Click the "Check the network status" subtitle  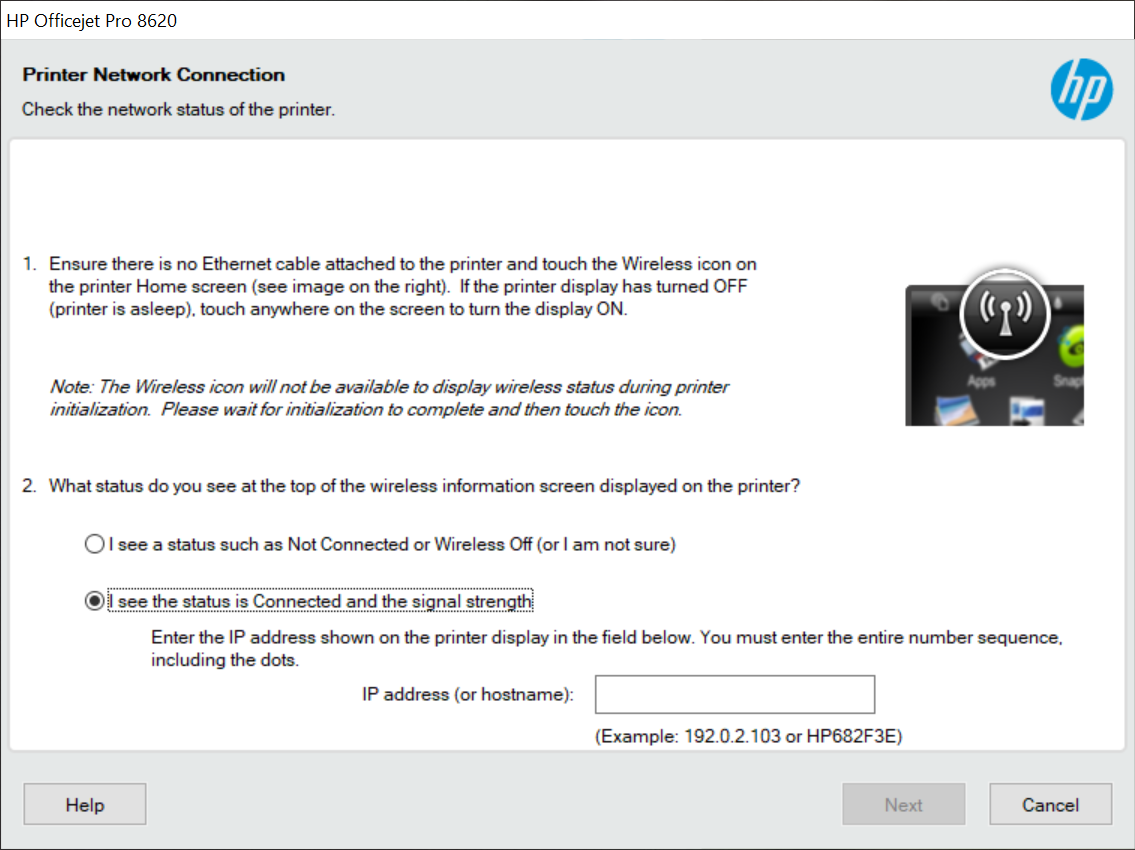pos(178,109)
